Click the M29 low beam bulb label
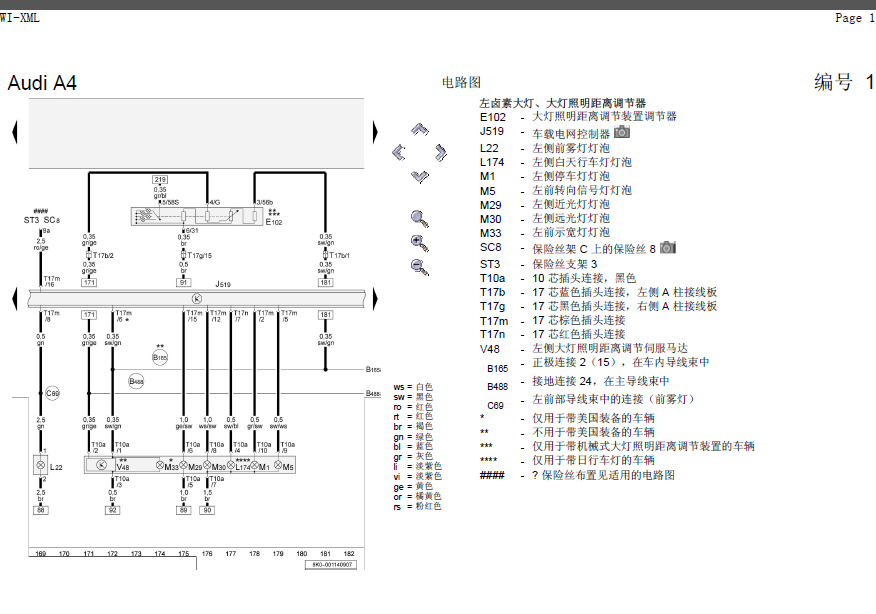 195,467
